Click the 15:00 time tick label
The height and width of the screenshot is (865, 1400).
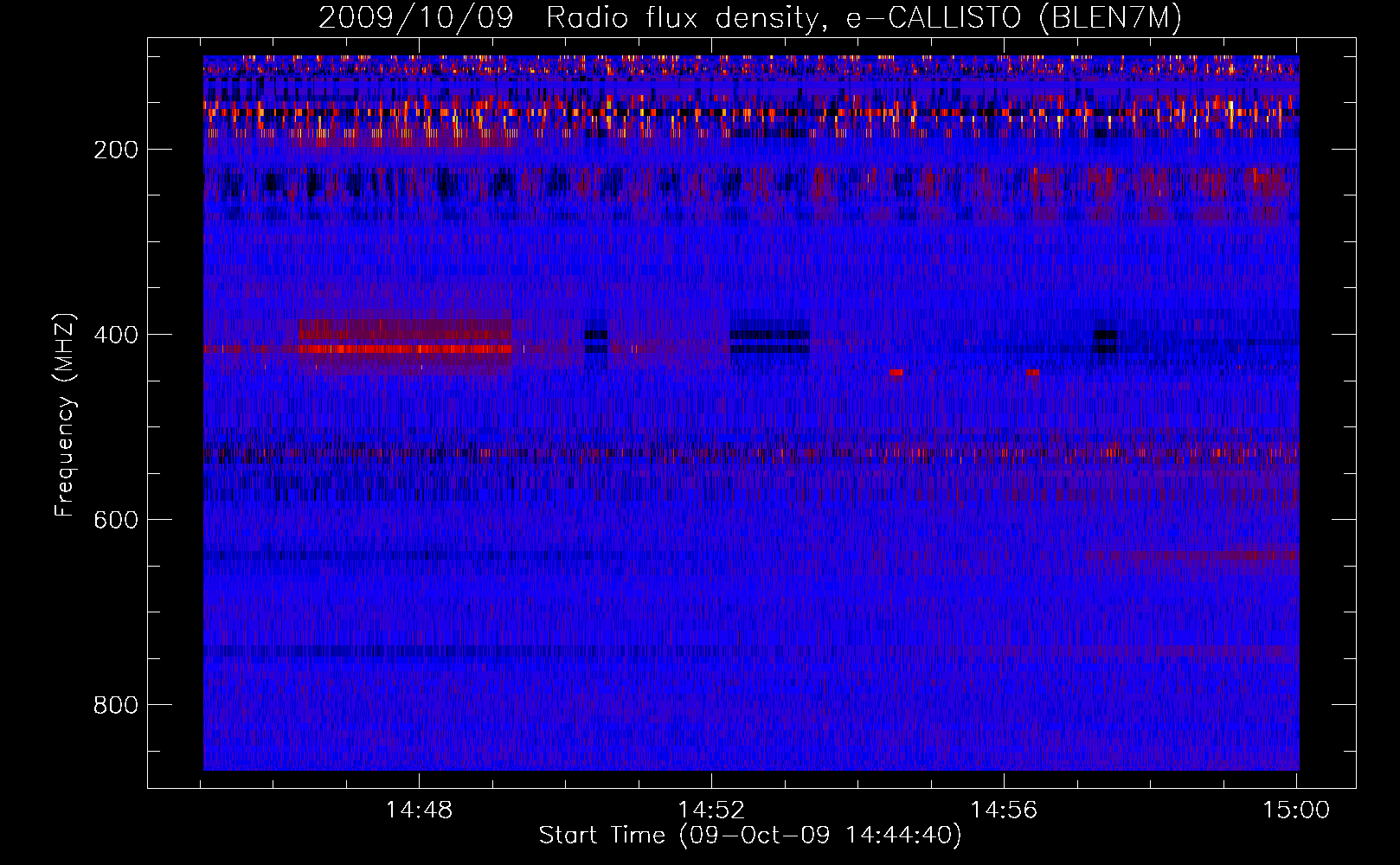1296,811
